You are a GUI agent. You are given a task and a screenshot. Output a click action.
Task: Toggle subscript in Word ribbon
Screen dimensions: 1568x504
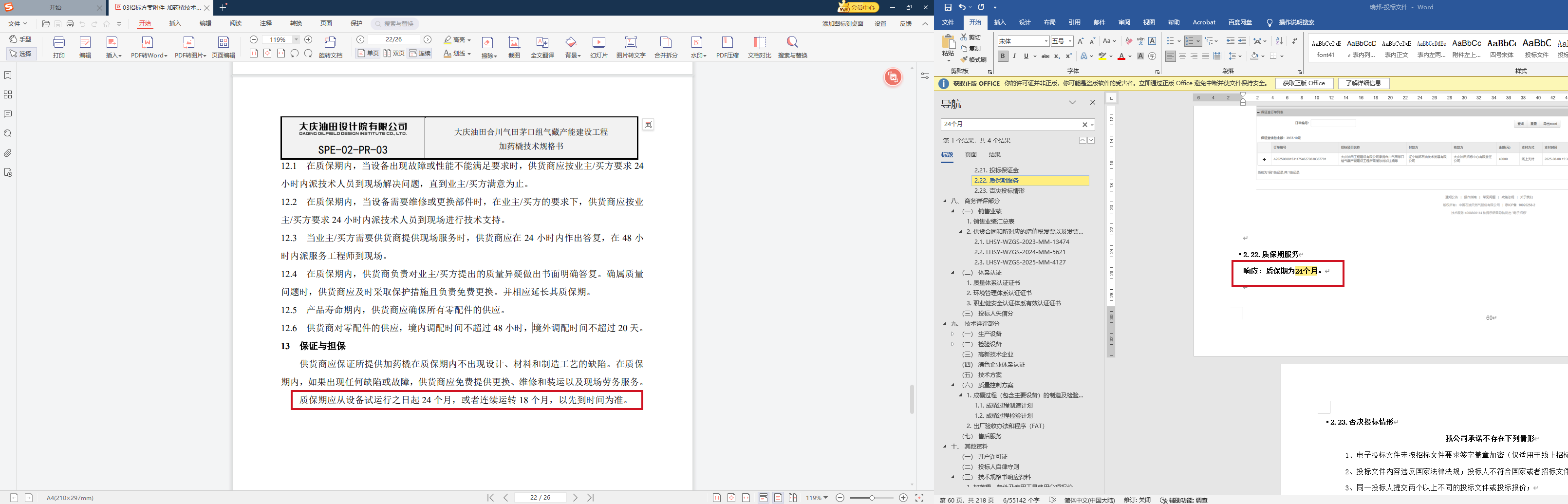[x=1057, y=56]
